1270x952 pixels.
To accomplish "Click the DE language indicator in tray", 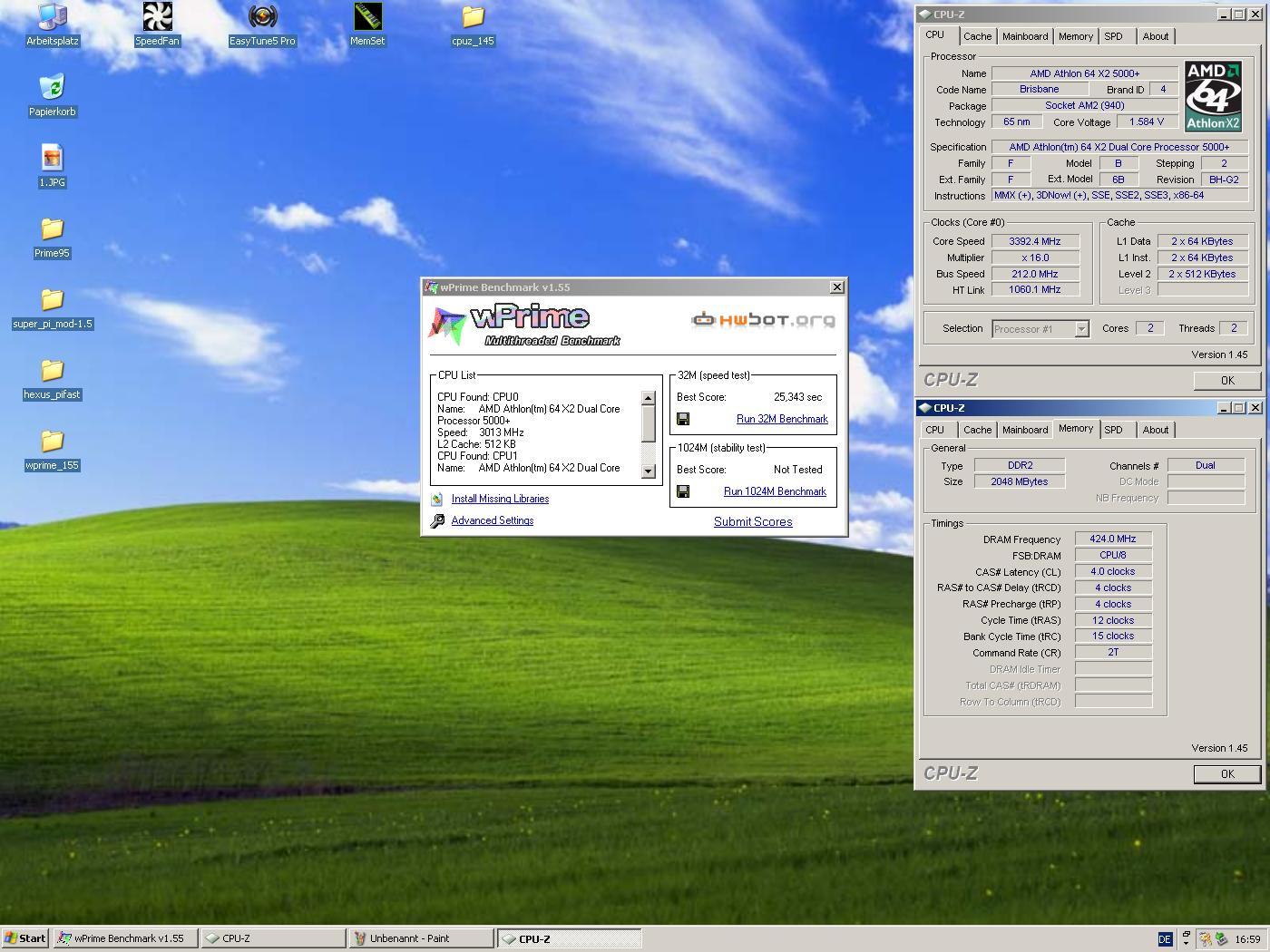I will point(1165,938).
